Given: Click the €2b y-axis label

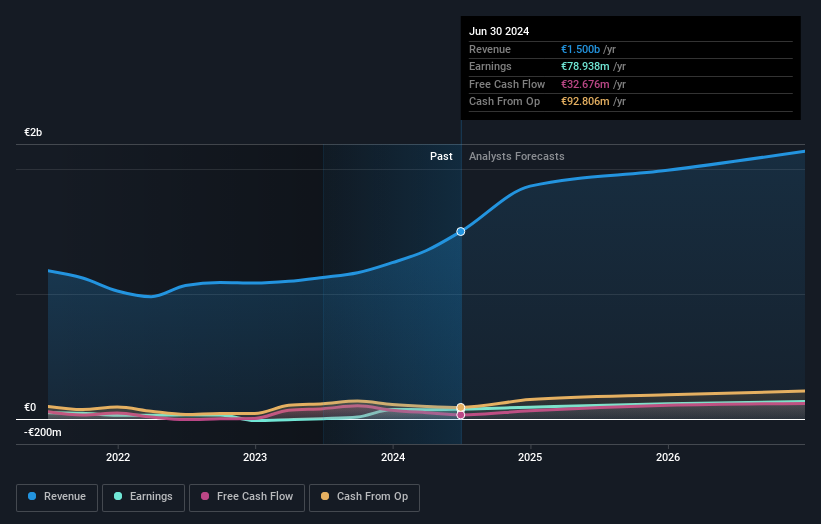Looking at the screenshot, I should [x=33, y=132].
